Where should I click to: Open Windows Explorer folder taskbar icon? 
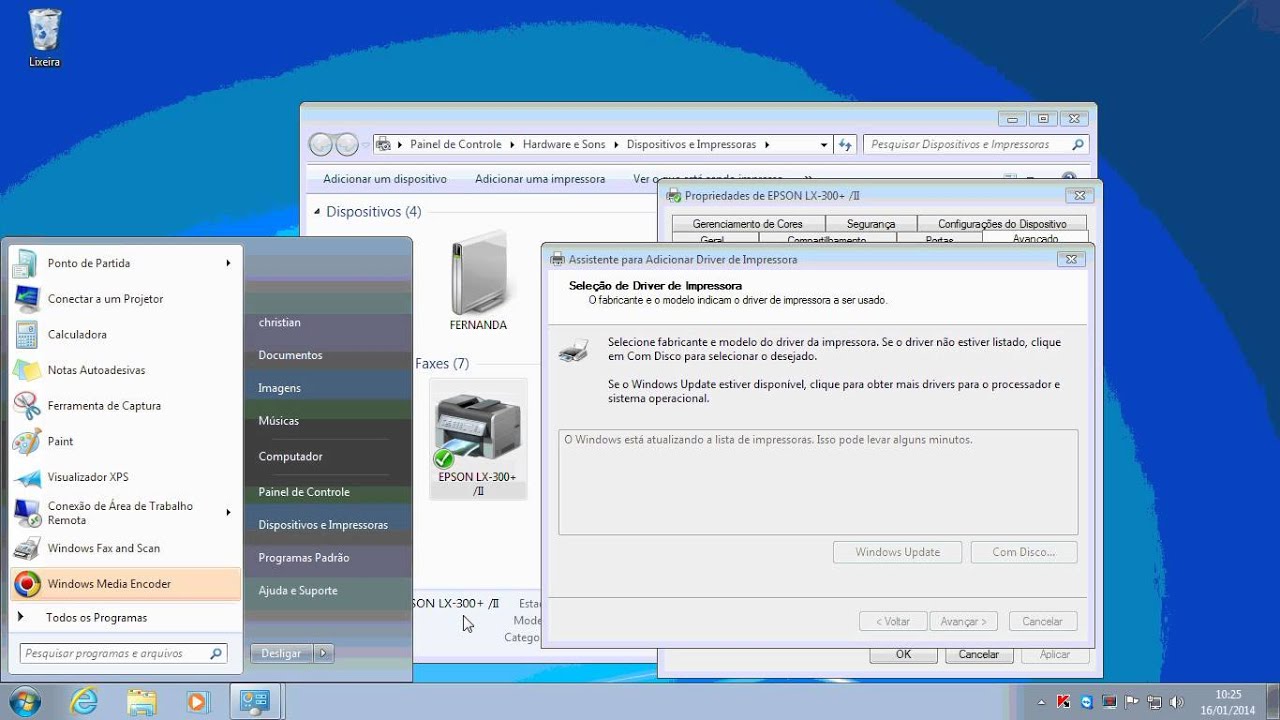tap(141, 701)
